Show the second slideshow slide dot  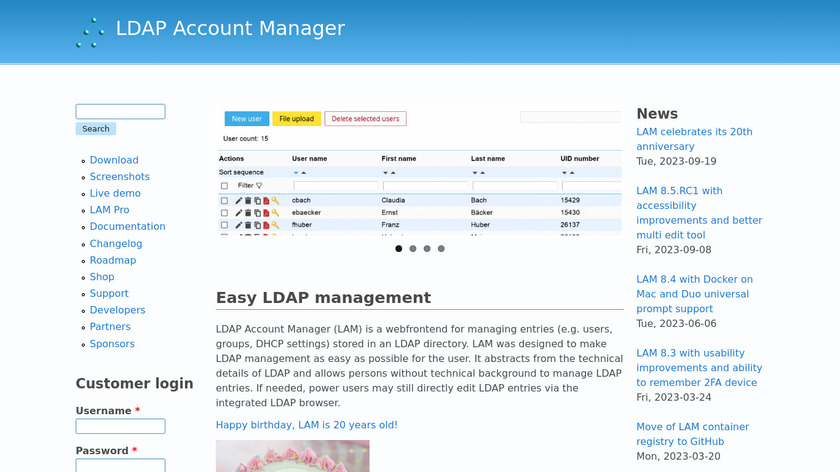pos(413,249)
